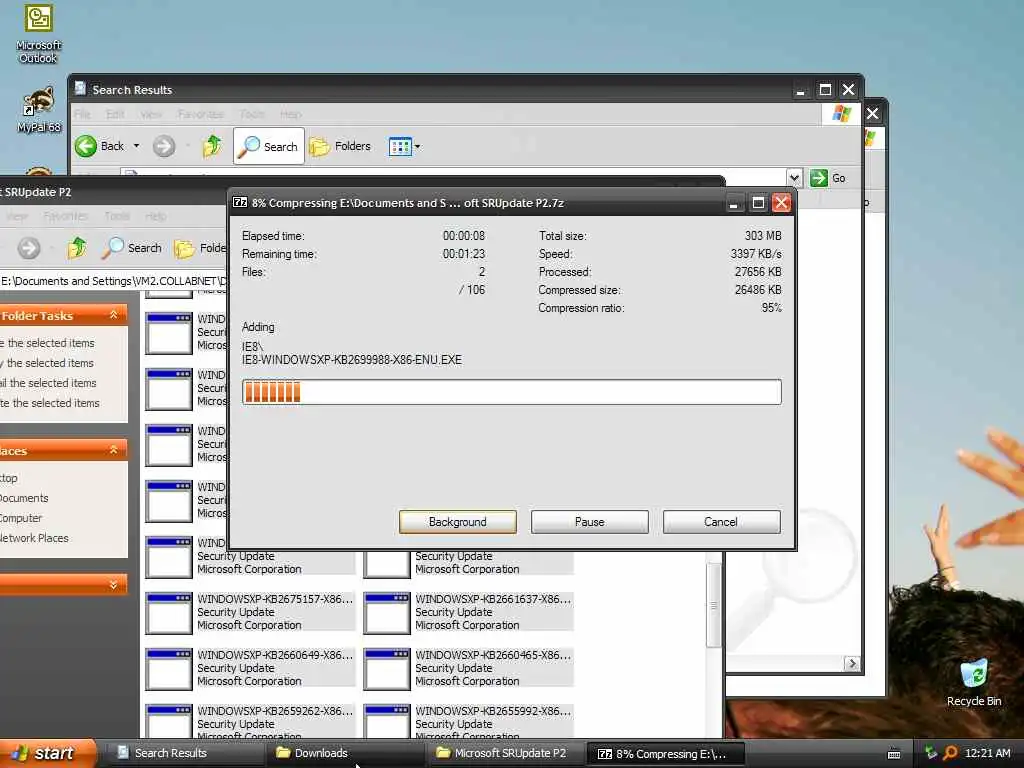The image size is (1024, 768).
Task: Click the compression progress bar
Action: 511,392
